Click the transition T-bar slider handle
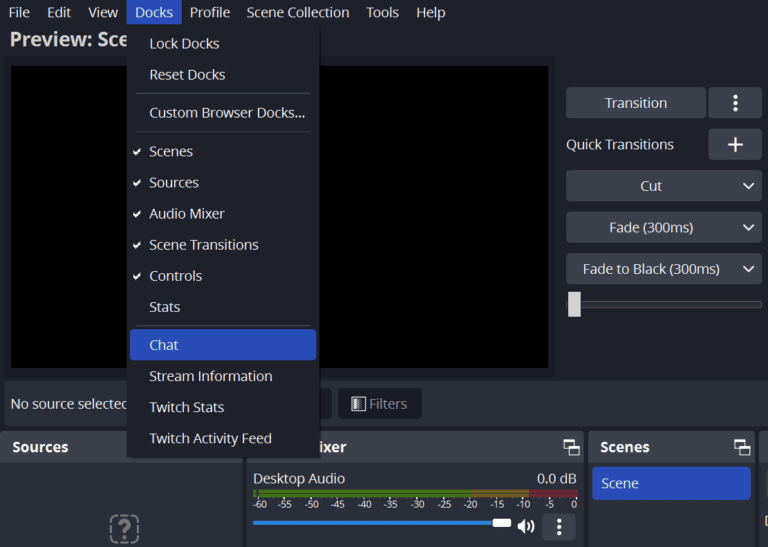Viewport: 768px width, 547px height. 574,305
